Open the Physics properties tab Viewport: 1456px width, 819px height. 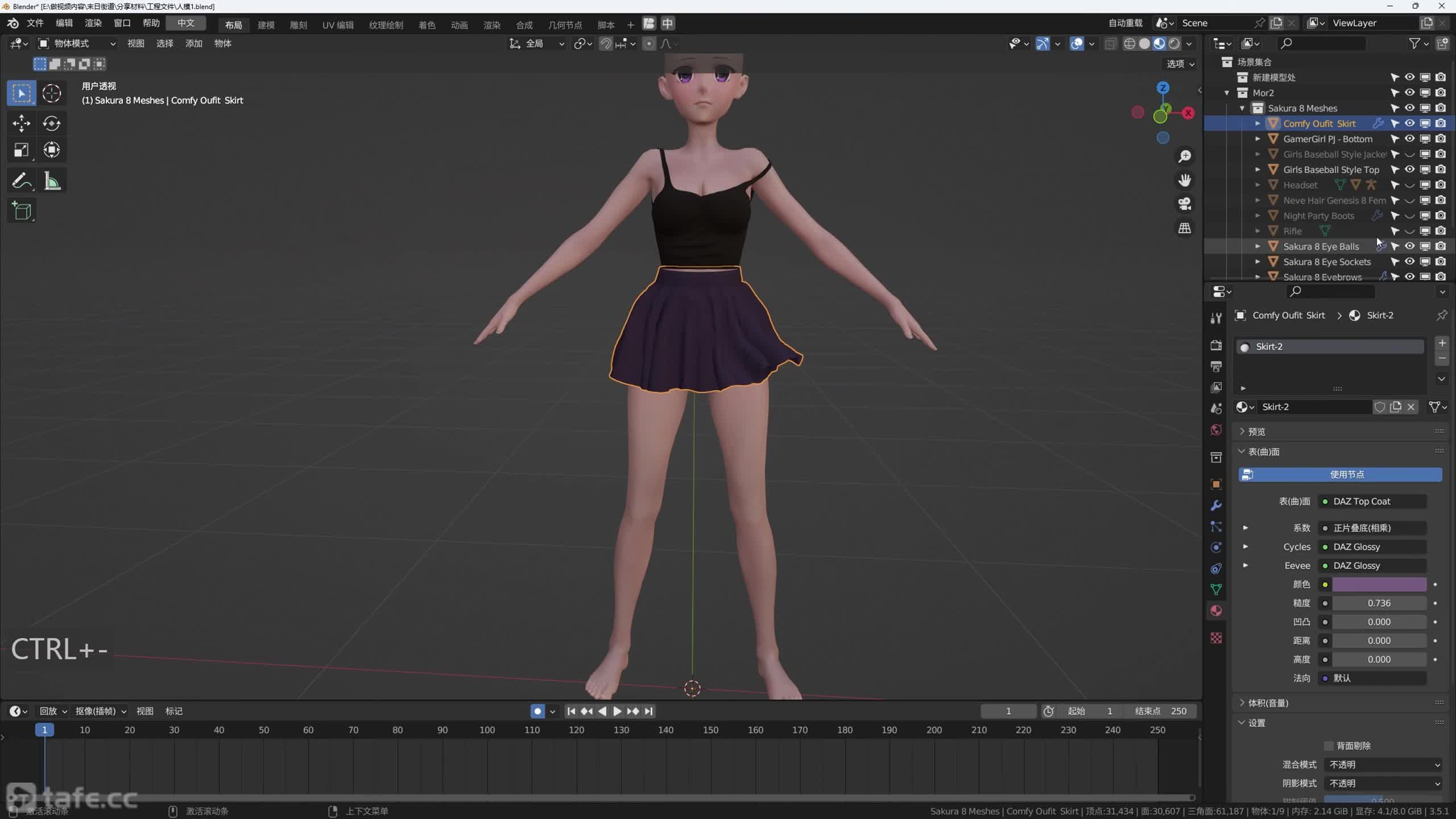point(1216,547)
